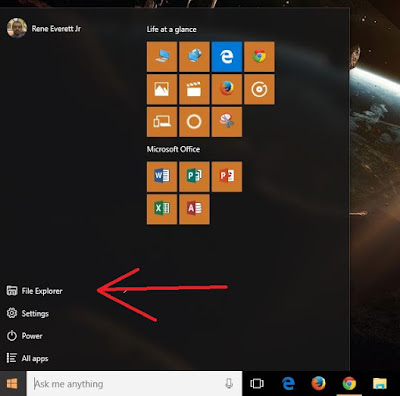Click the 'Ask me anything' search field
The image size is (400, 396).
coord(134,384)
